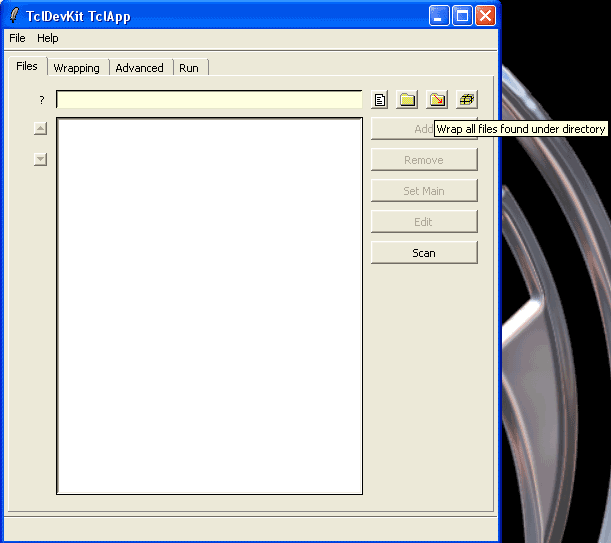Click the move-up arrow button
Screen dimensions: 611x543
pos(41,128)
